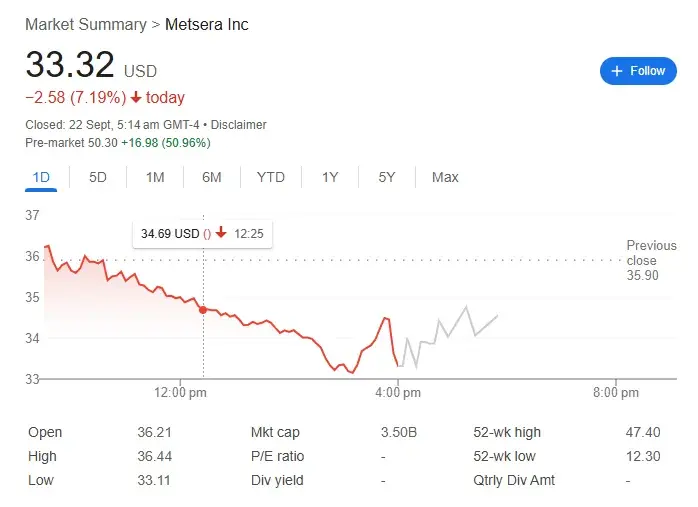Screen dimensions: 698x507
Task: Switch to the 5D tab
Action: click(x=98, y=177)
